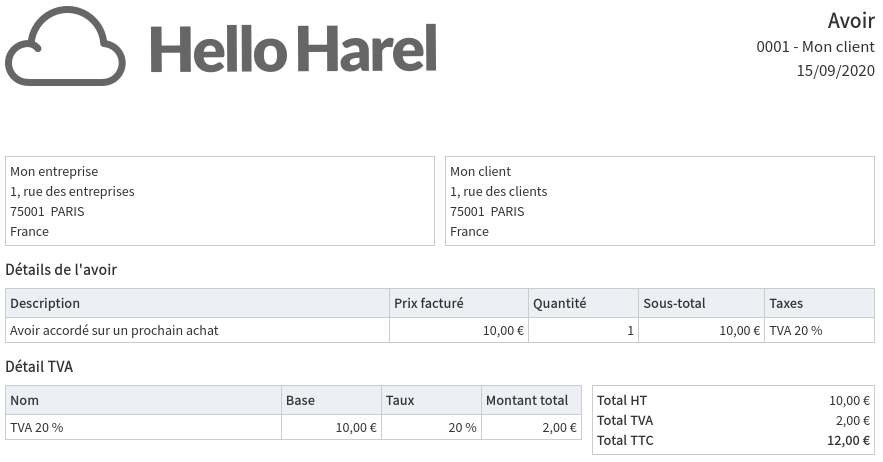Click the Hello Harel brand name
The height and width of the screenshot is (462, 883).
[293, 48]
